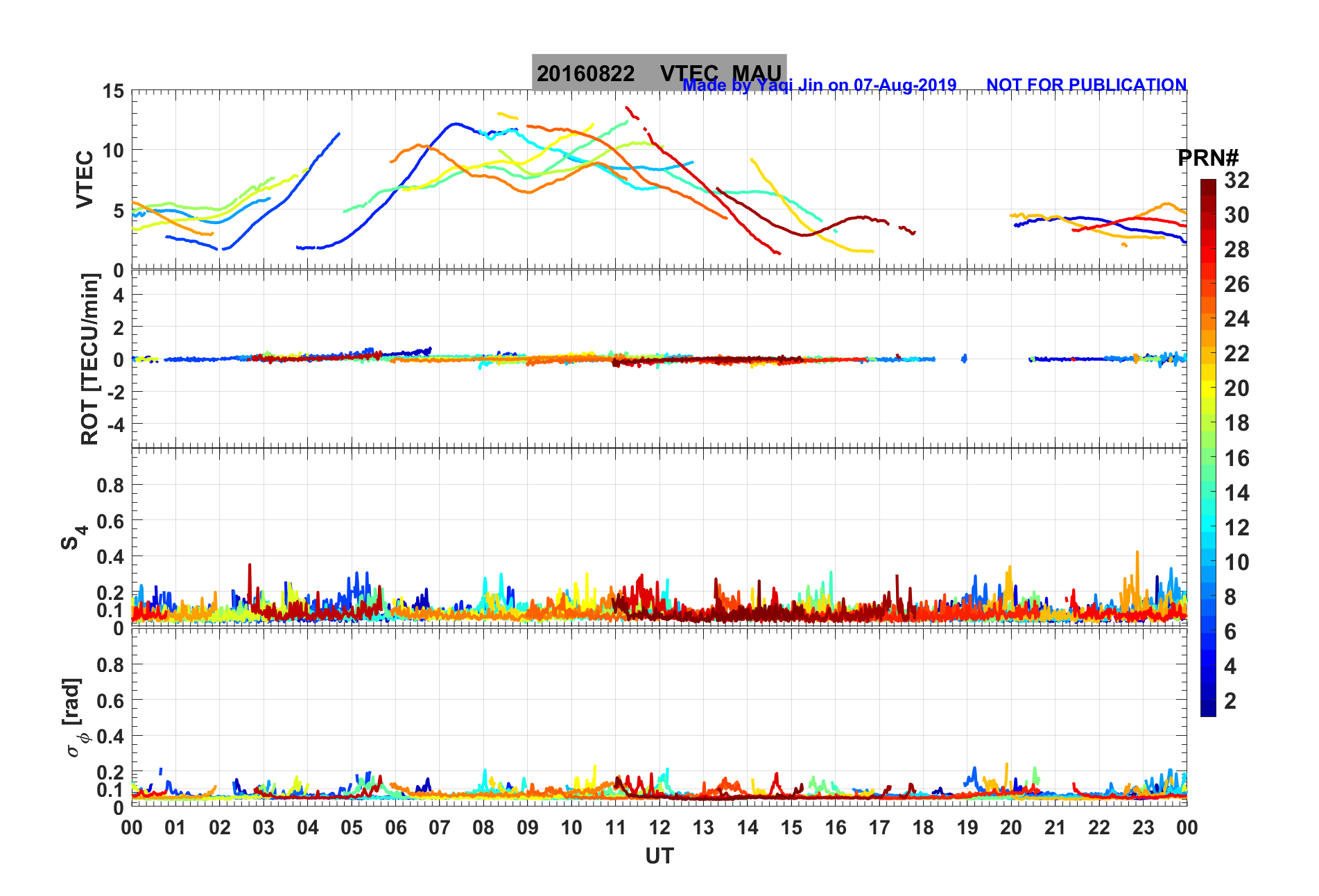The height and width of the screenshot is (896, 1319).
Task: Select colorbar tick label '18'
Action: [1236, 423]
